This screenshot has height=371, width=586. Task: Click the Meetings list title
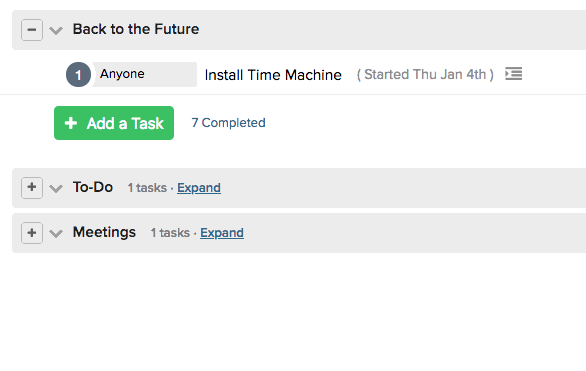(104, 232)
